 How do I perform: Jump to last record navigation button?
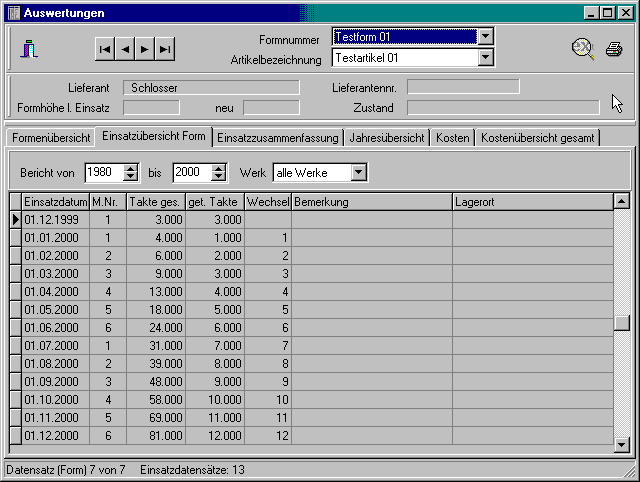165,48
